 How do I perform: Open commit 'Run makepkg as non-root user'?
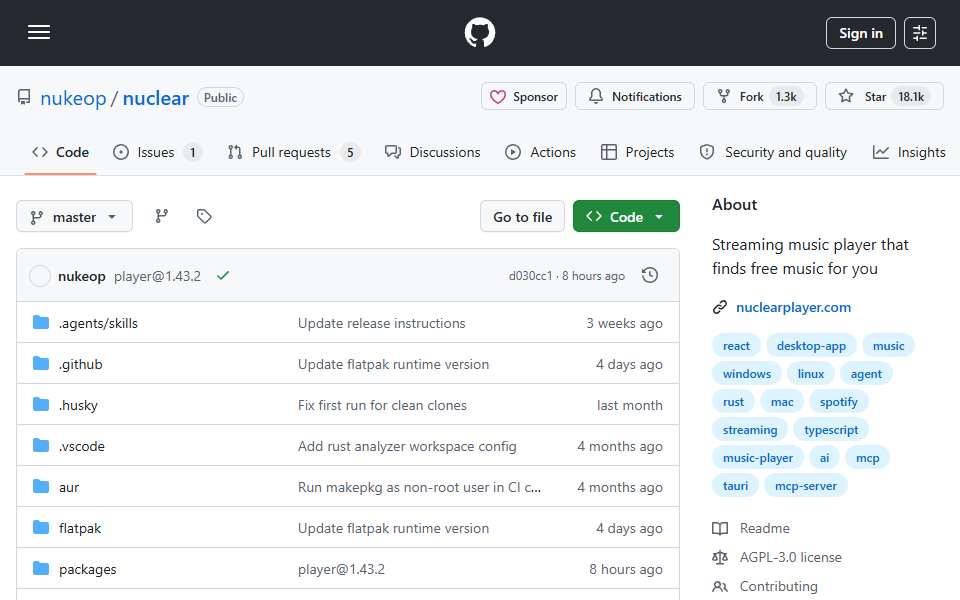click(x=419, y=487)
